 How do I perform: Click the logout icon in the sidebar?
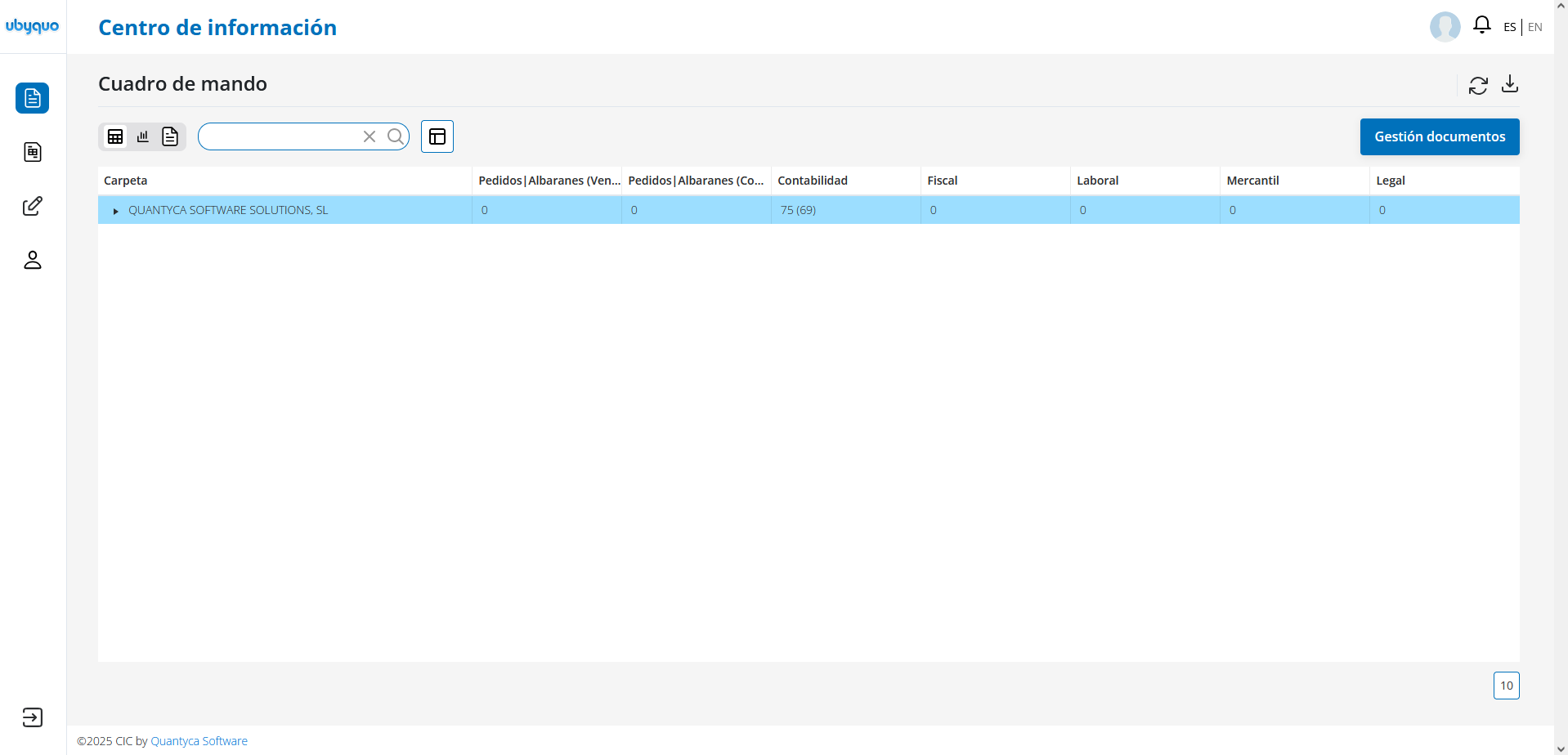(x=33, y=717)
